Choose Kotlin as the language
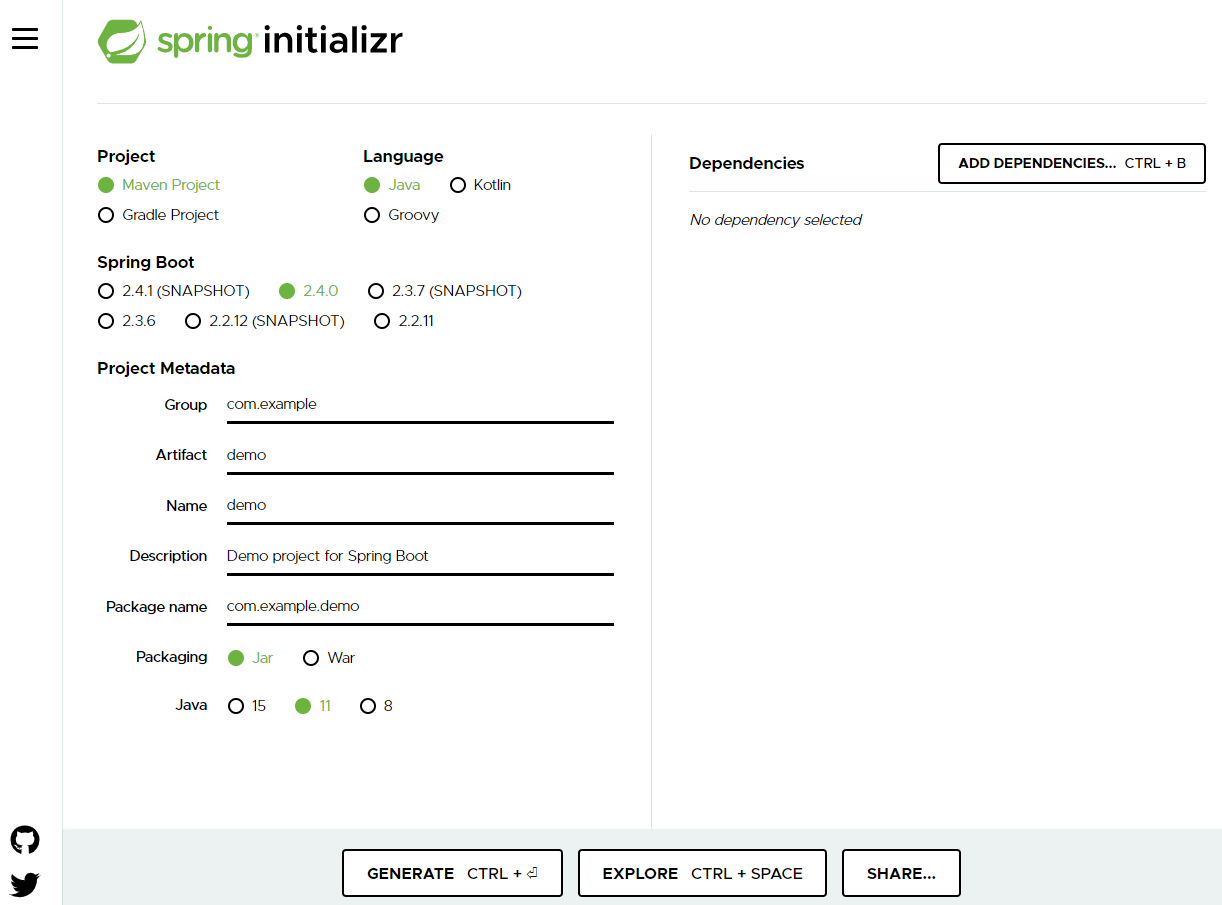This screenshot has height=905, width=1222. point(481,185)
